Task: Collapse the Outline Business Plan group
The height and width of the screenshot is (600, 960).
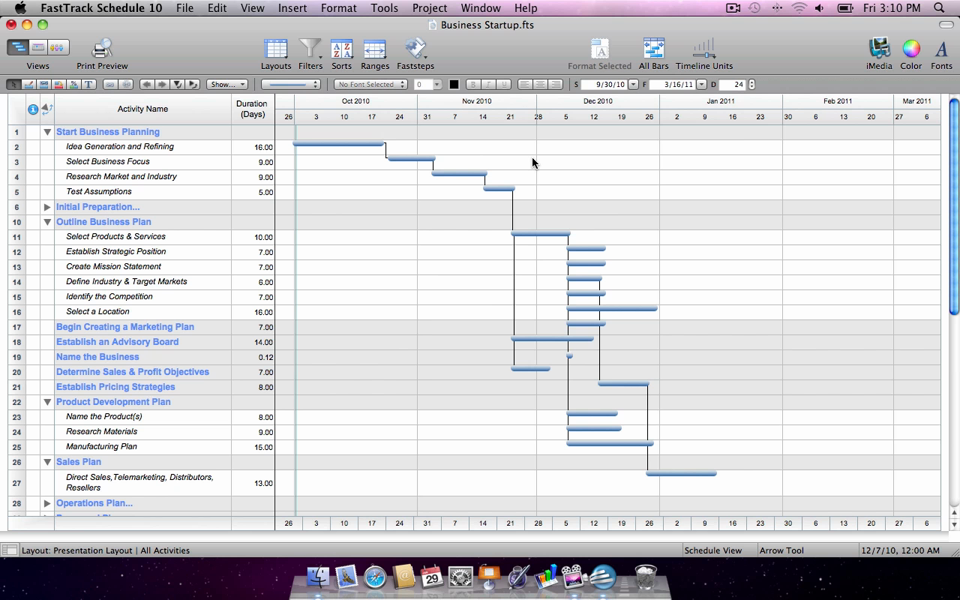Action: [47, 222]
